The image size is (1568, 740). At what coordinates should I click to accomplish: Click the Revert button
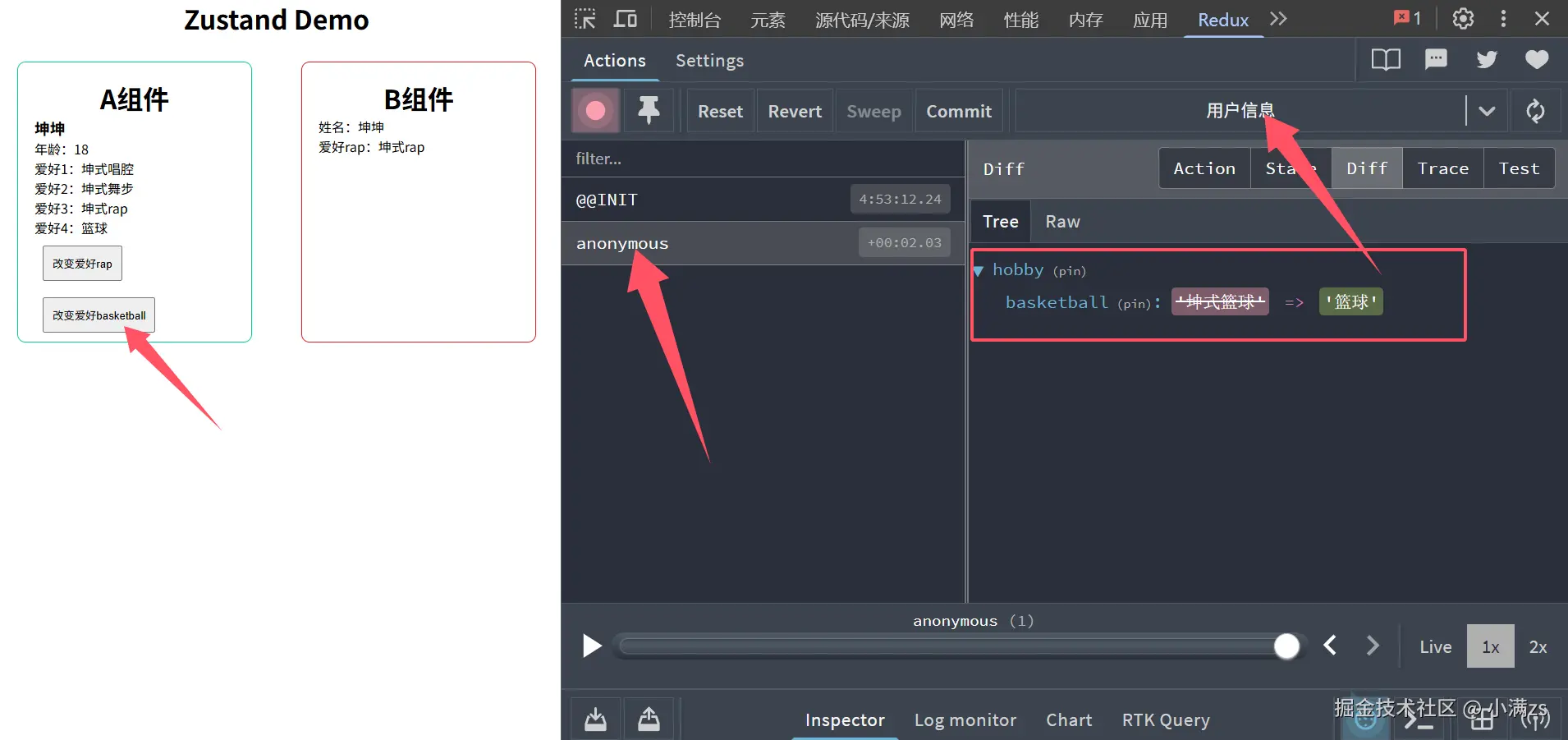tap(795, 111)
